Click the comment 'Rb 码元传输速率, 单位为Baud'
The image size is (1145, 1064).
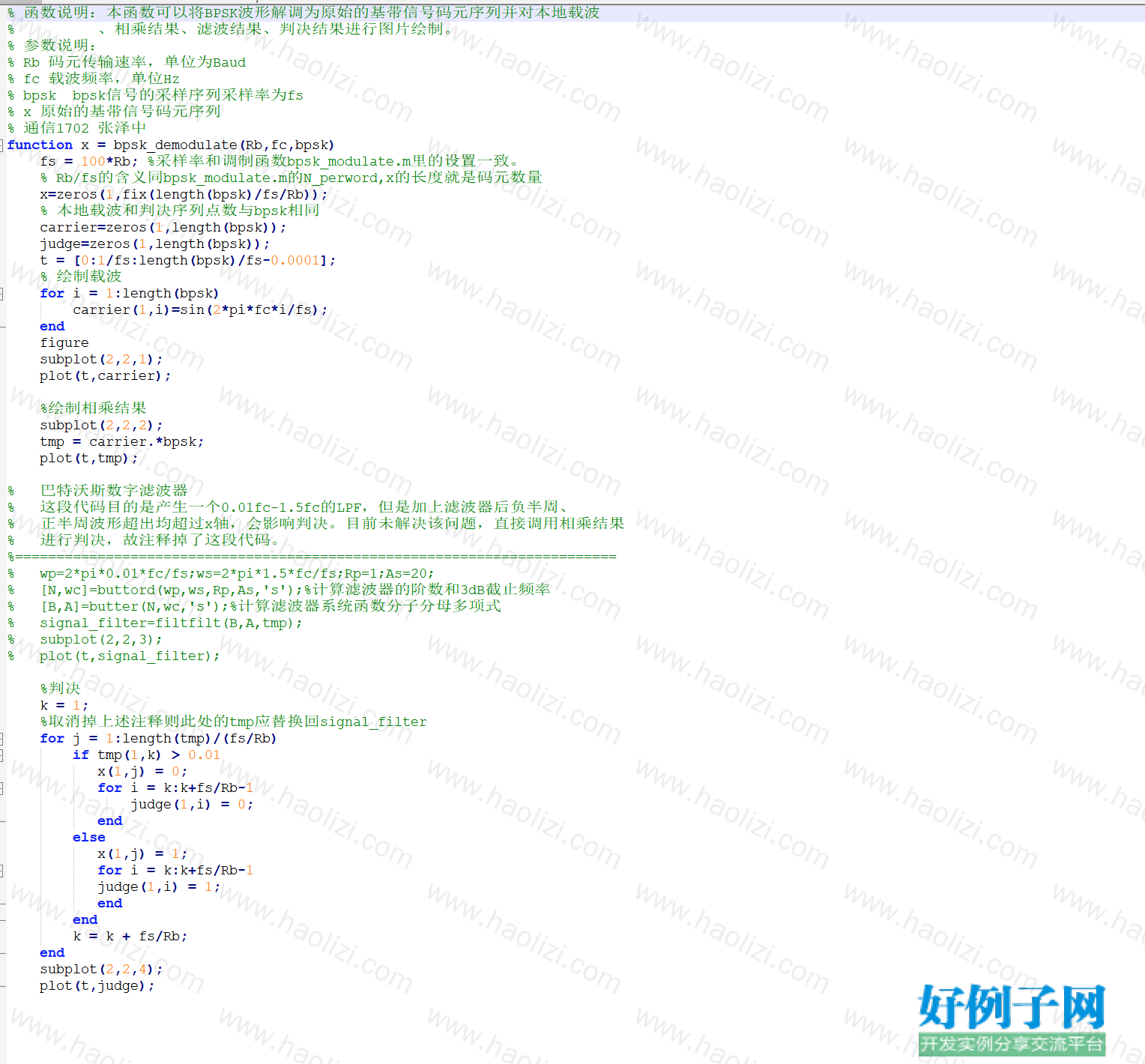point(134,62)
